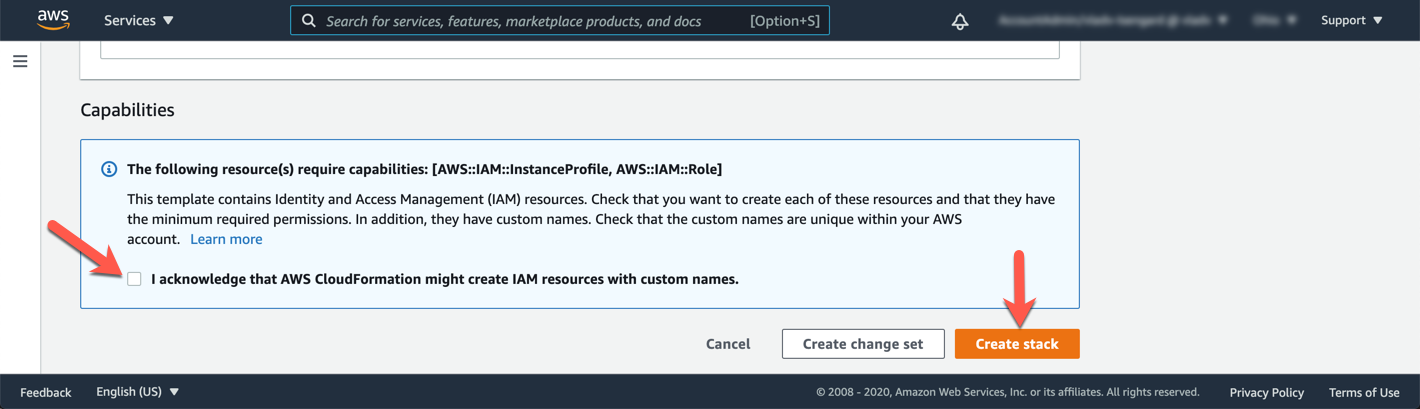
Task: Open the region selector in header
Action: click(x=1277, y=20)
